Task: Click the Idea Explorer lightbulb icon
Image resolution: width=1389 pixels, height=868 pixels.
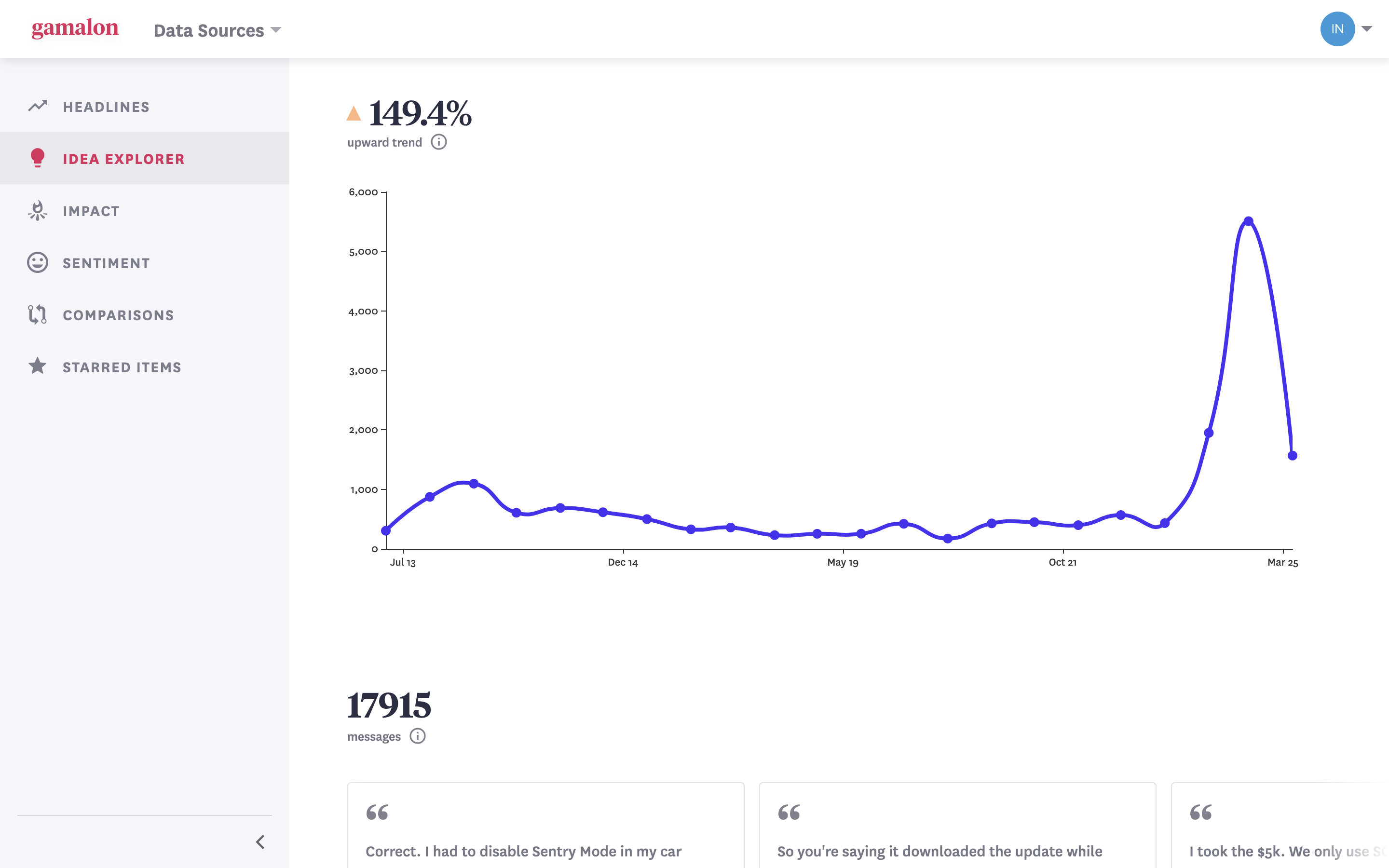Action: point(38,158)
